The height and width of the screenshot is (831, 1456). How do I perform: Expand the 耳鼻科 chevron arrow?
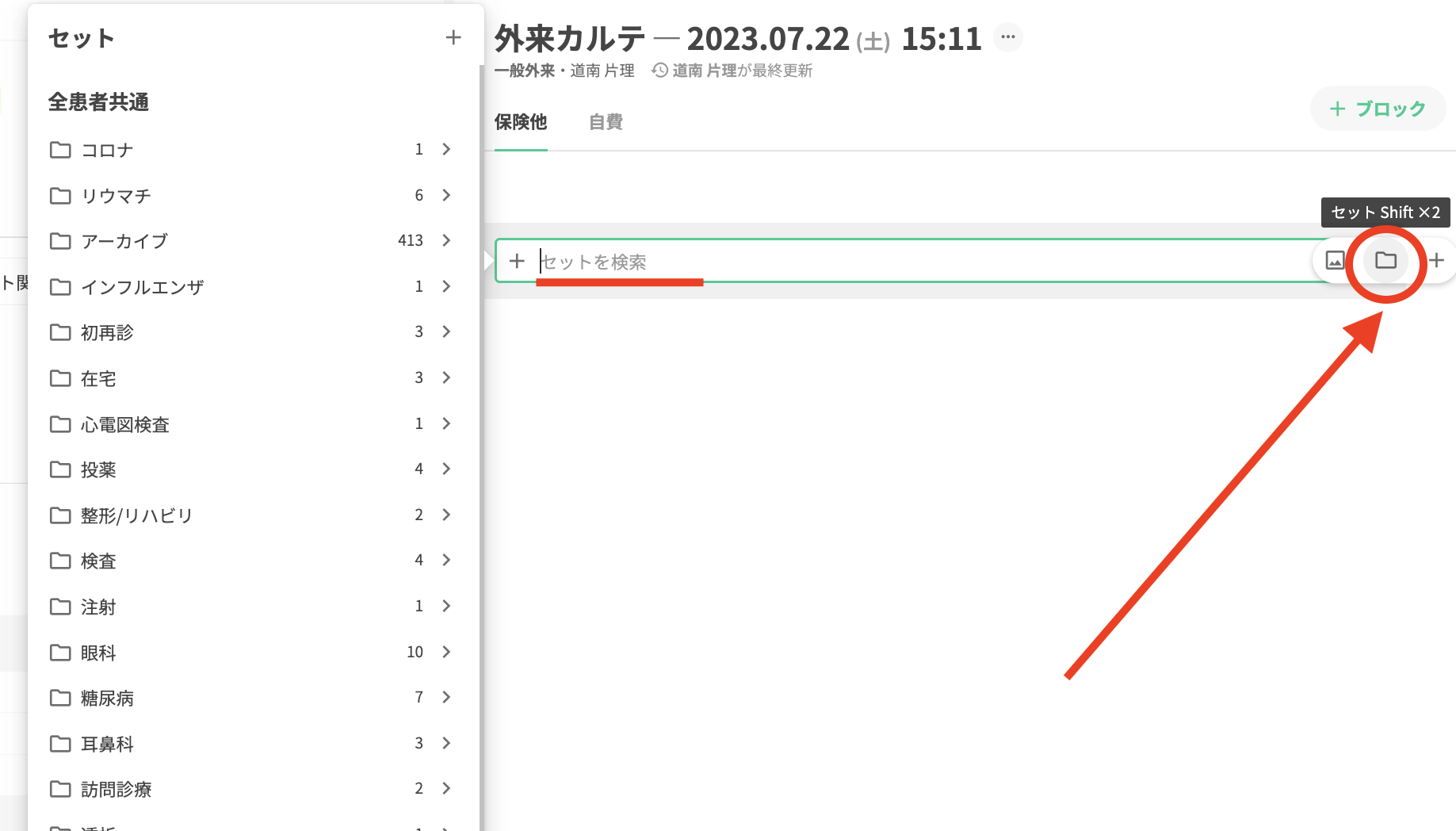click(x=446, y=744)
